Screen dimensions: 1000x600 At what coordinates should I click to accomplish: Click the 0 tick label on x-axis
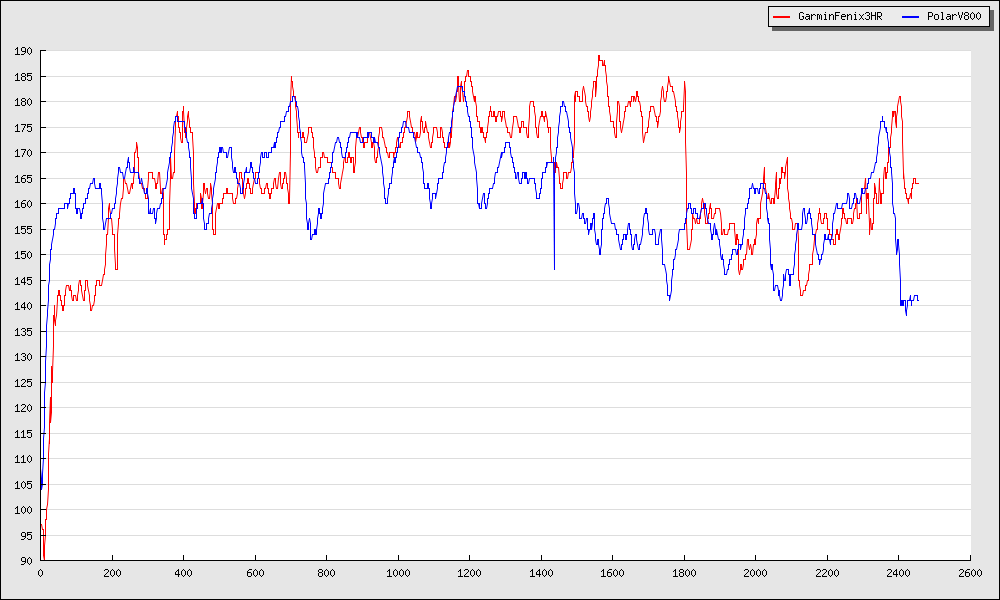point(41,574)
